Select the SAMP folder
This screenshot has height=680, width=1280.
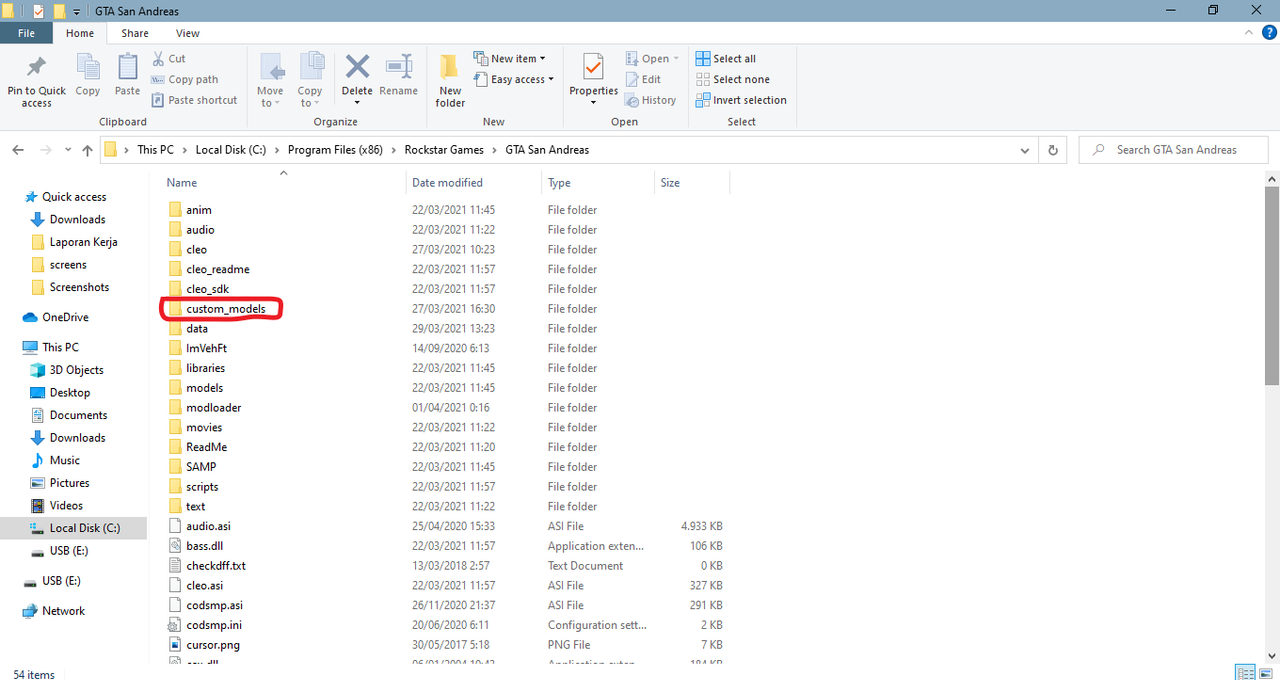coord(201,467)
